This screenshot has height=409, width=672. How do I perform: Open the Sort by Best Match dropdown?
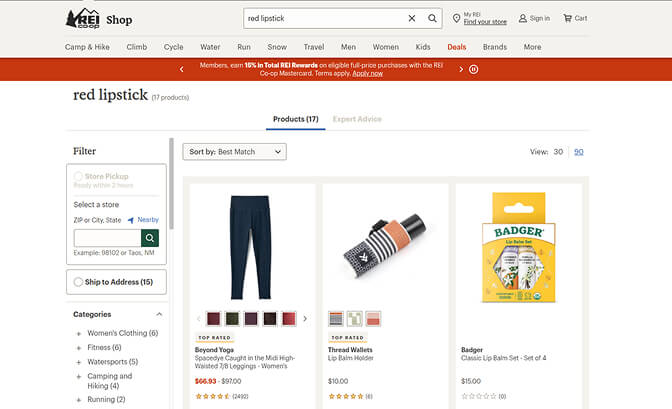coord(234,152)
